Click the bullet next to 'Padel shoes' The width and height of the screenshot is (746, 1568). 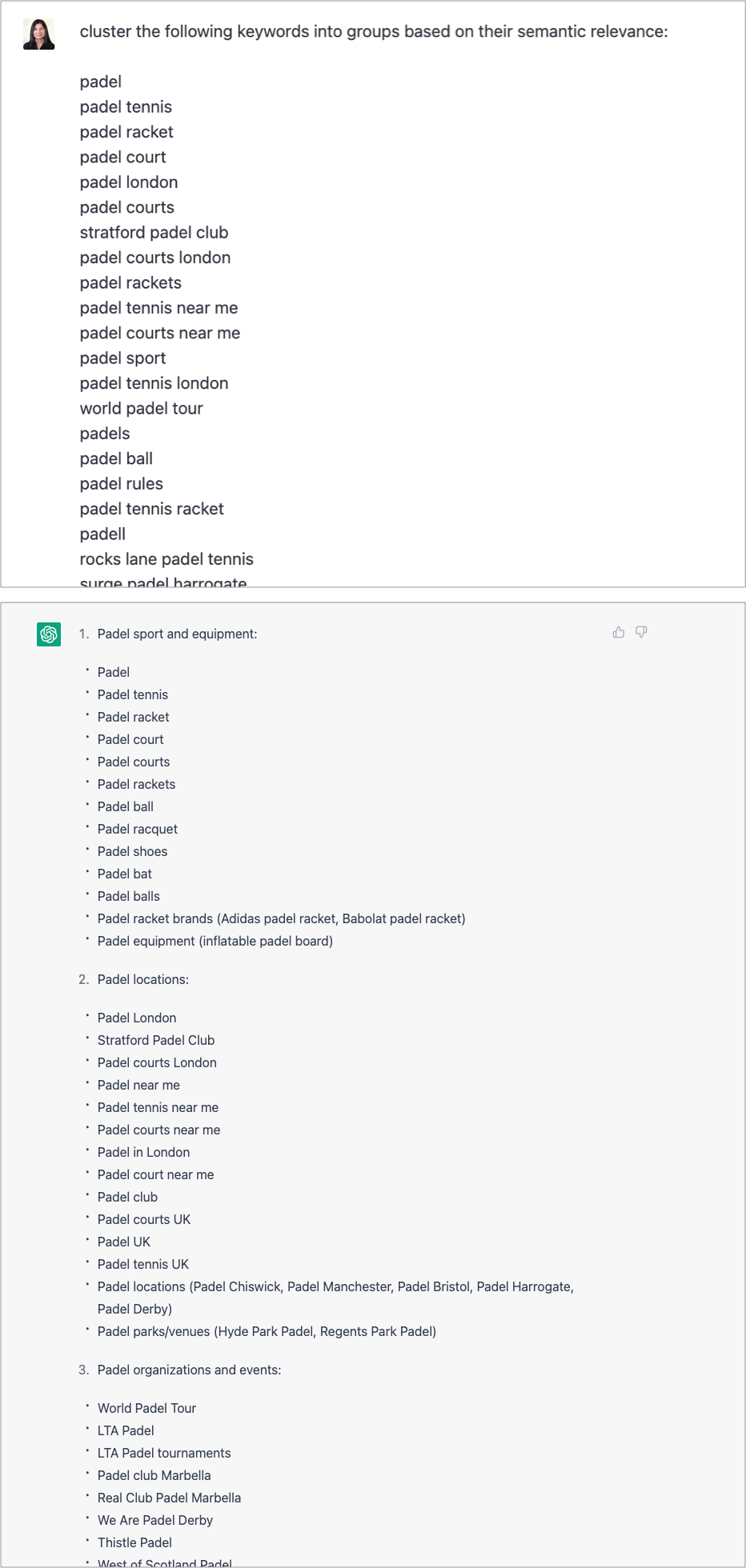(x=89, y=850)
